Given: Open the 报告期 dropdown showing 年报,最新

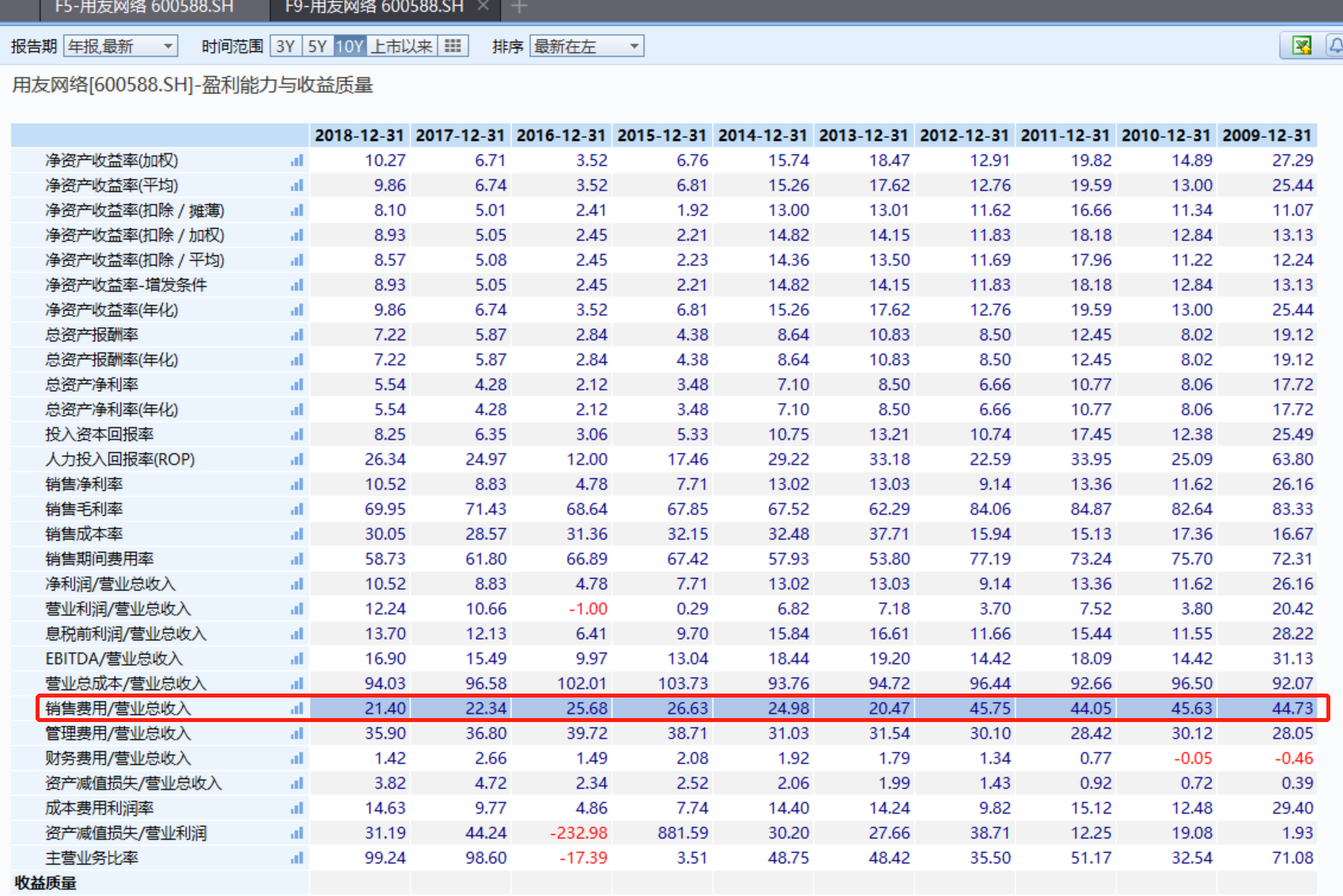Looking at the screenshot, I should click(x=121, y=46).
